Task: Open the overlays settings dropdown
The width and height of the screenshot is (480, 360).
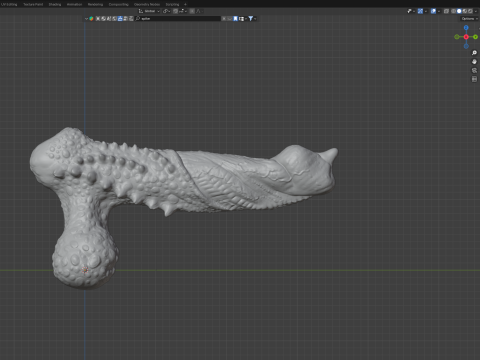Action: point(439,11)
